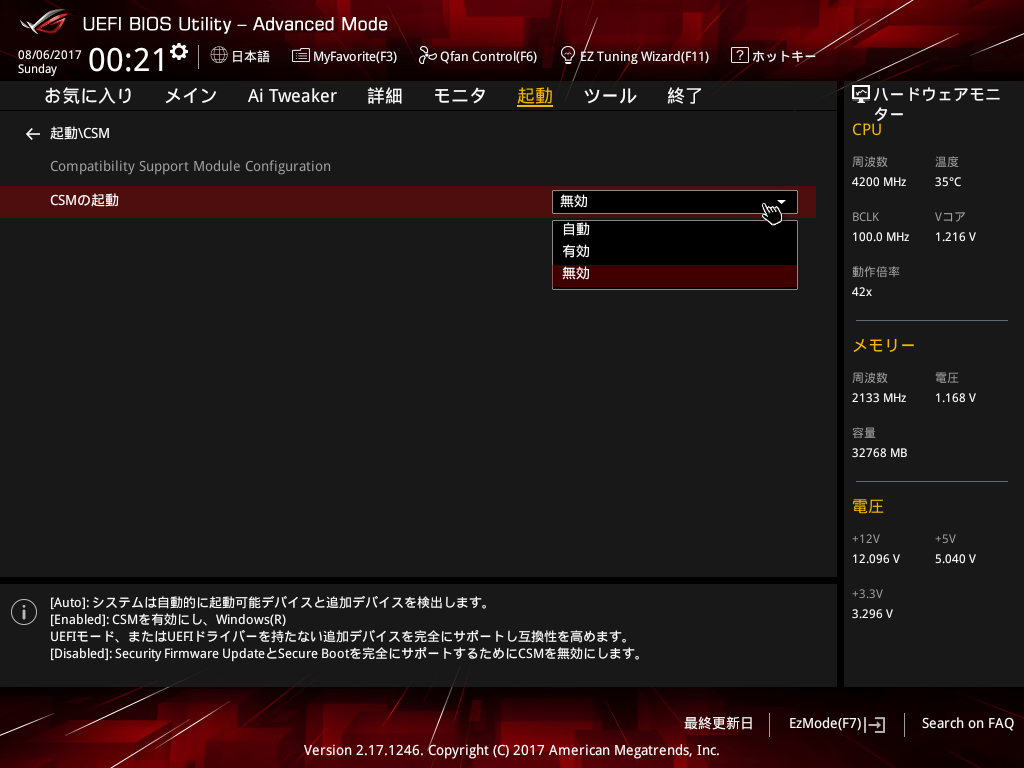This screenshot has width=1024, height=768.
Task: Click the 08/06/2017 date
Action: click(x=50, y=55)
